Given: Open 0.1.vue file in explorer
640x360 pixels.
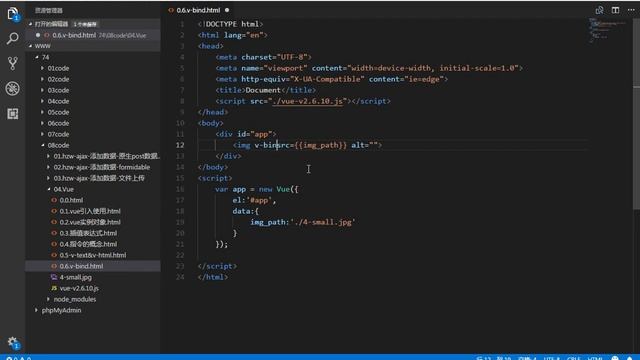Looking at the screenshot, I should (x=93, y=211).
